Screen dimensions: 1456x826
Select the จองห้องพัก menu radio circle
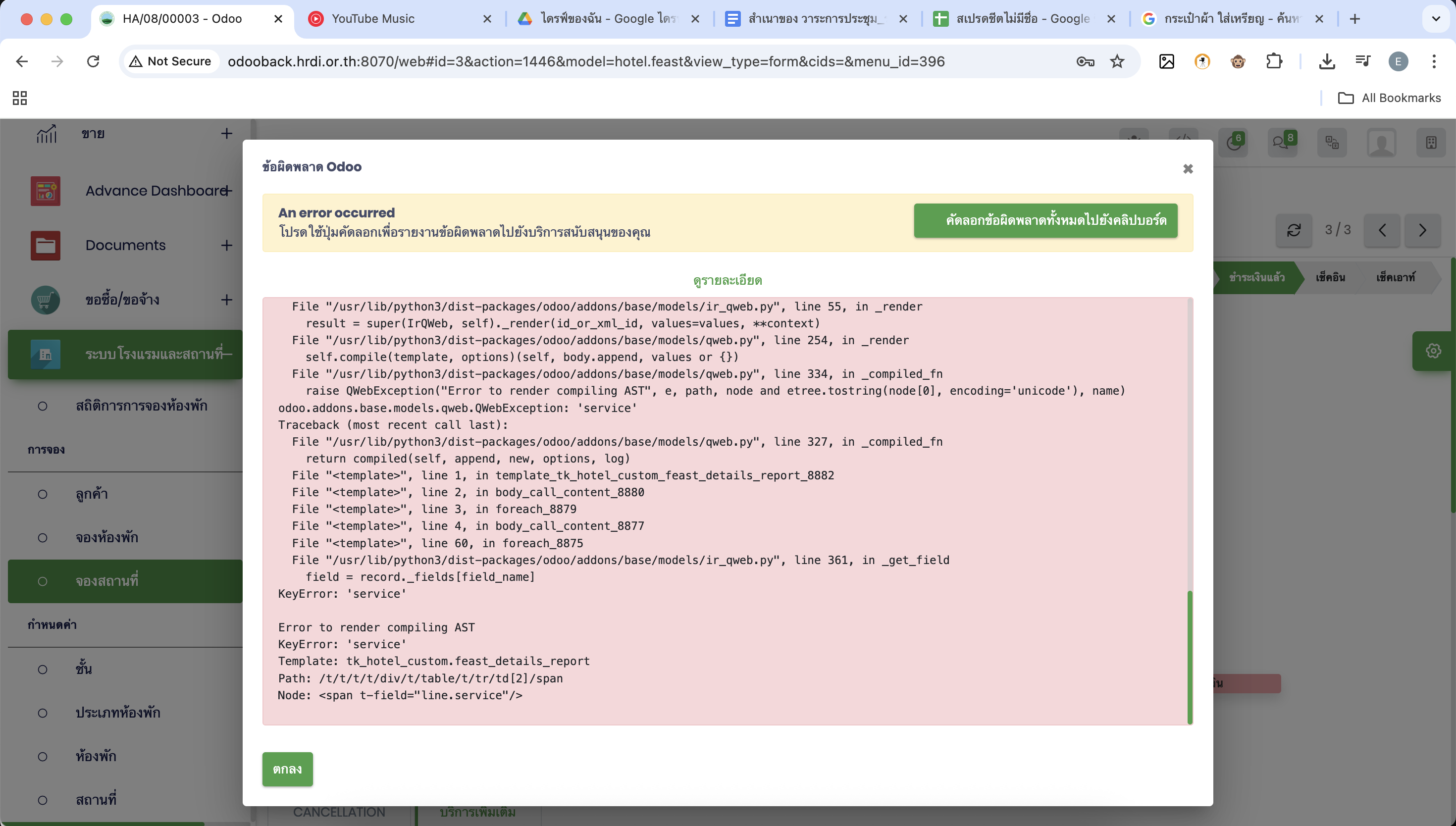43,537
